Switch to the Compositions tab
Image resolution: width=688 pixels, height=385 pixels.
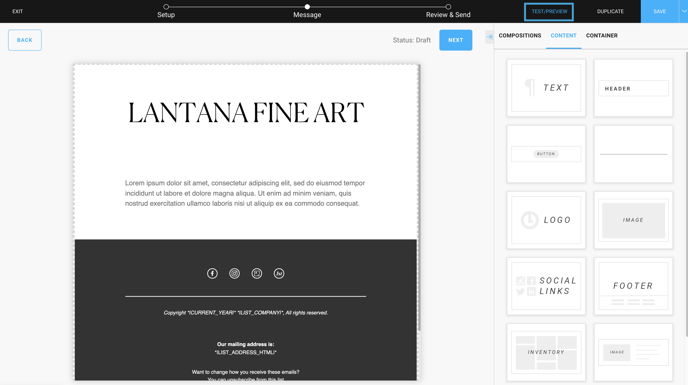pyautogui.click(x=520, y=36)
